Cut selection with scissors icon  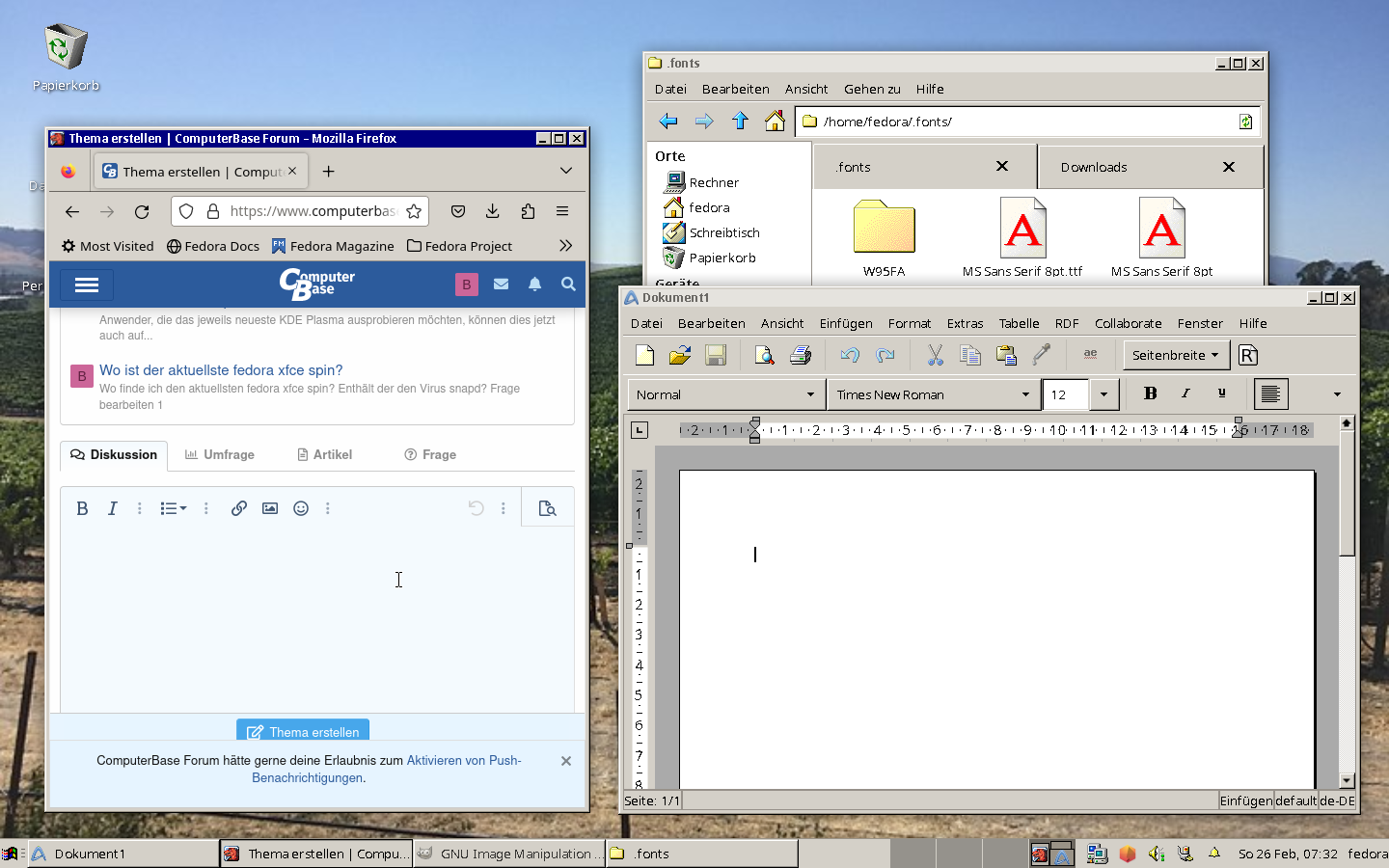(x=935, y=355)
